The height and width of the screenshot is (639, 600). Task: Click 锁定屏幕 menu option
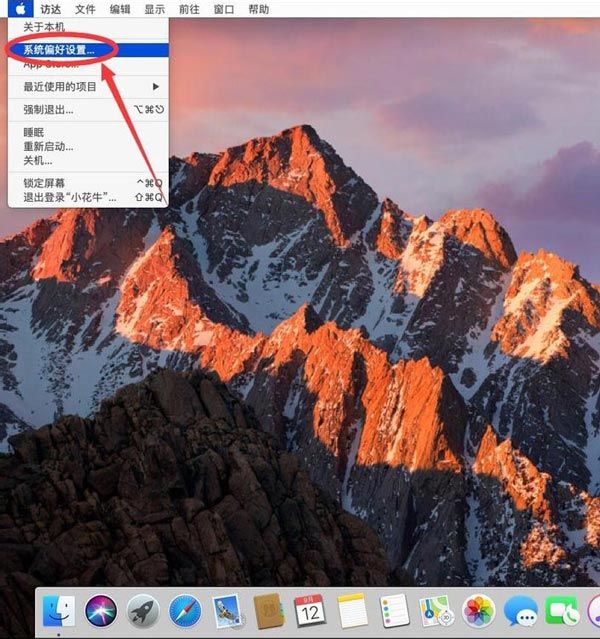[45, 183]
